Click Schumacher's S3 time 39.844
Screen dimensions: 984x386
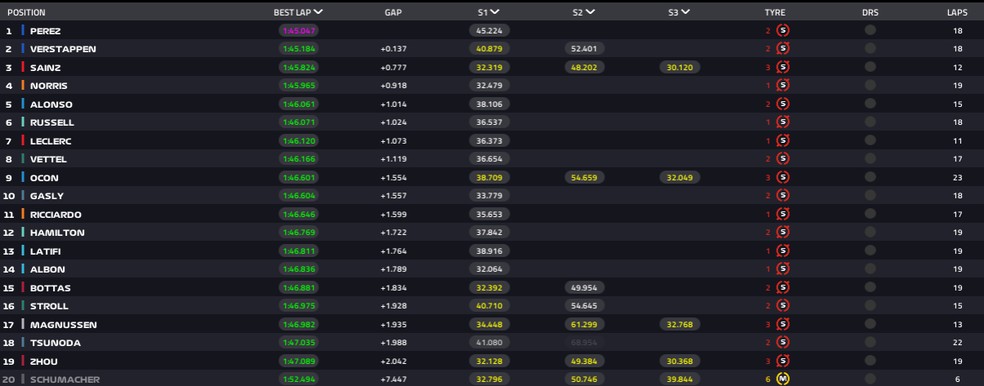(680, 380)
